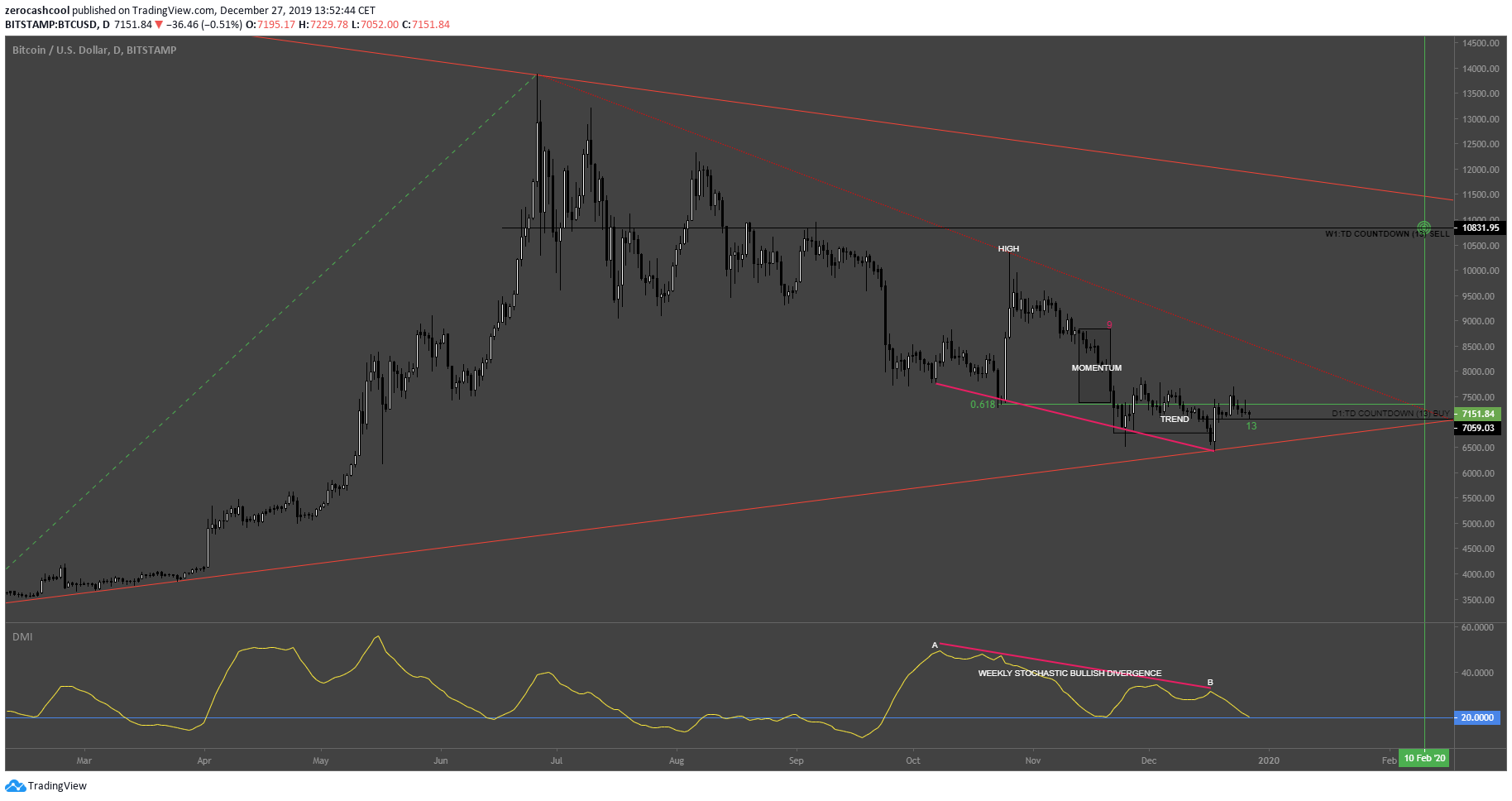The image size is (1512, 801).
Task: Click point A on the DMI pane
Action: 935,645
